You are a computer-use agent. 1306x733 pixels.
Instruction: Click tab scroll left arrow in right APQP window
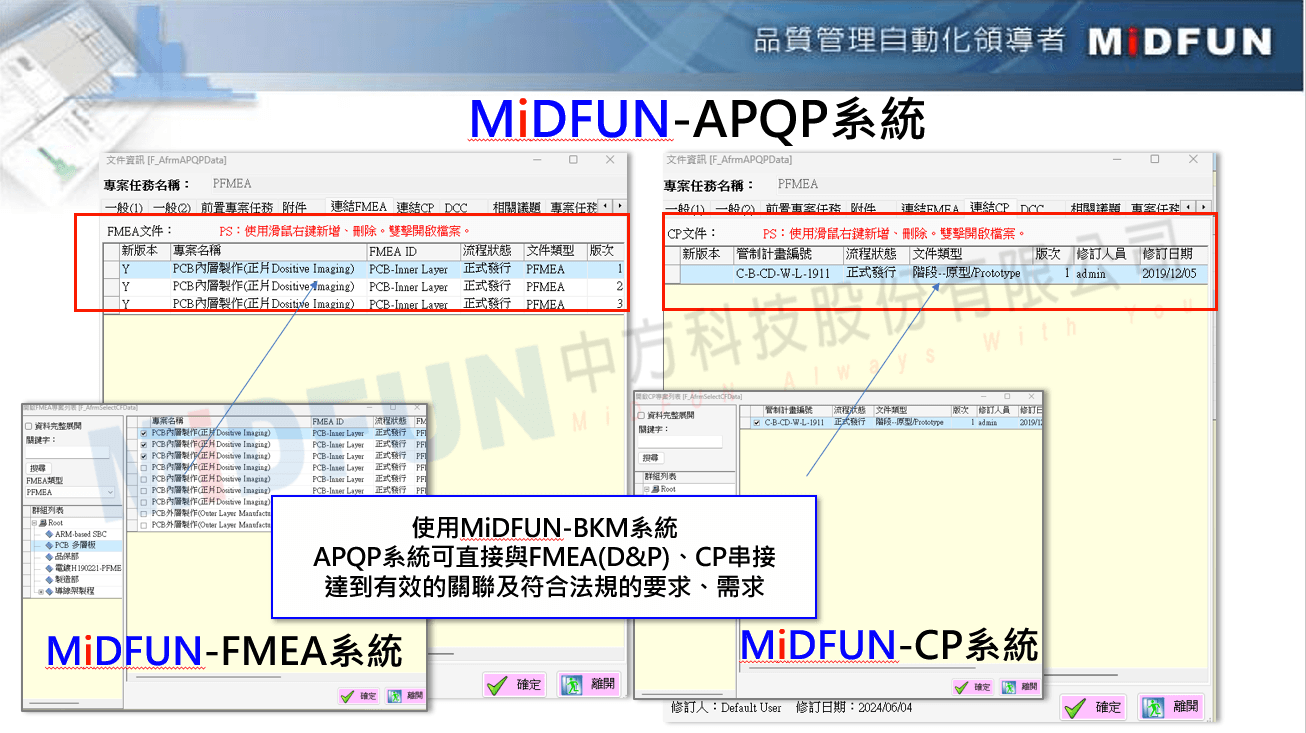[x=1188, y=207]
